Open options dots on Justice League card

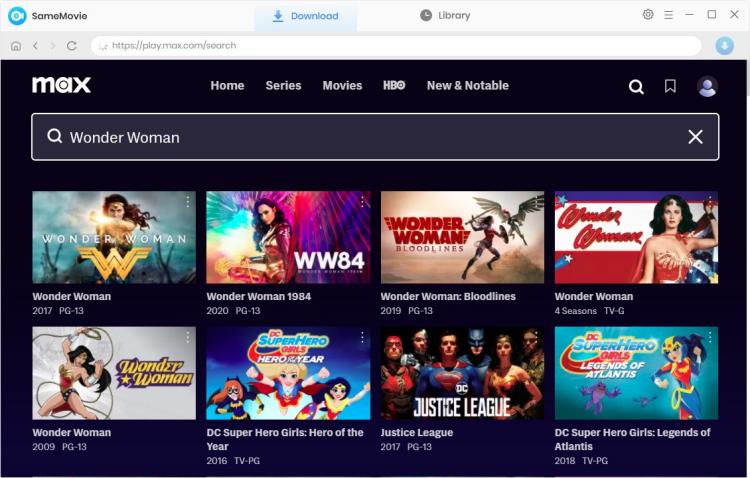pos(536,337)
